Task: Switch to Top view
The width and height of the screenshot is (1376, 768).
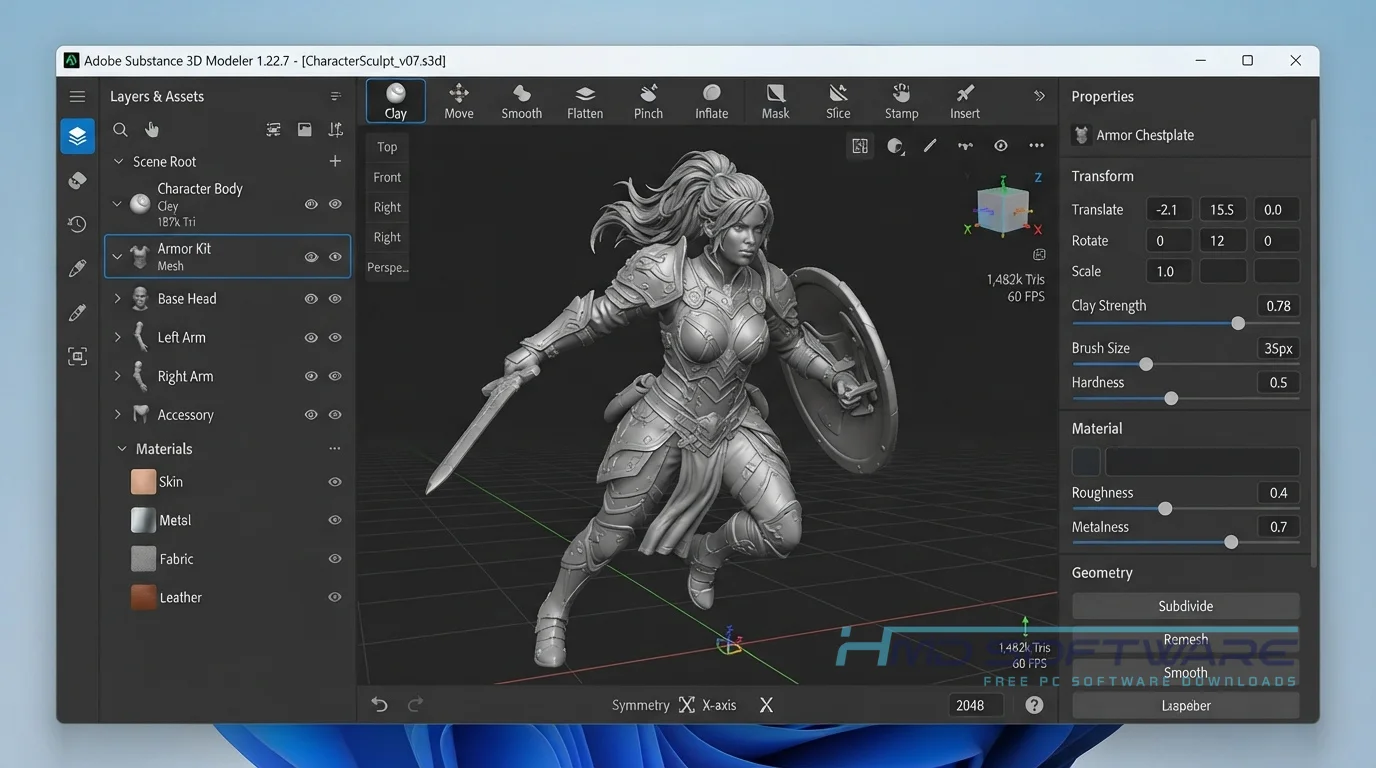Action: point(388,147)
